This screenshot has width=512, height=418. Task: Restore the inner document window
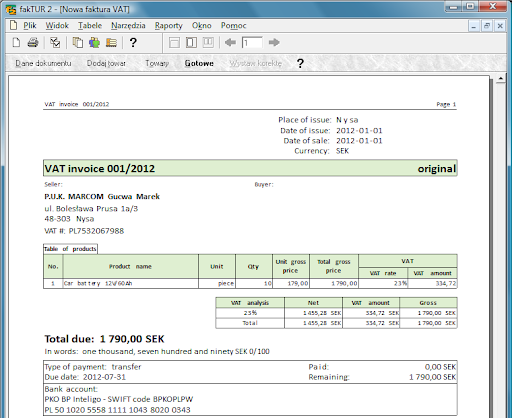pyautogui.click(x=487, y=26)
